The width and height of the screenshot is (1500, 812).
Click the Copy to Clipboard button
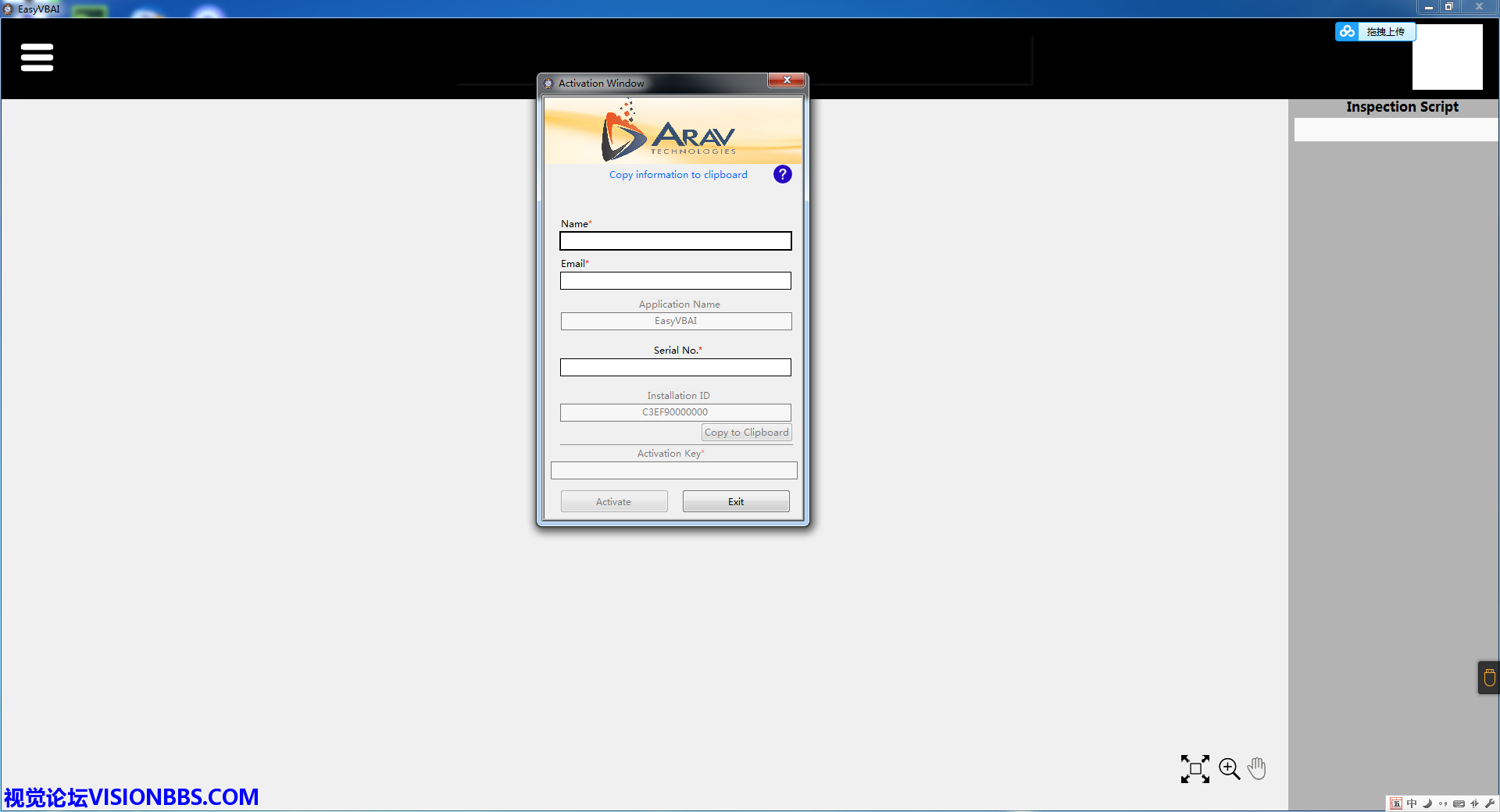click(x=746, y=433)
